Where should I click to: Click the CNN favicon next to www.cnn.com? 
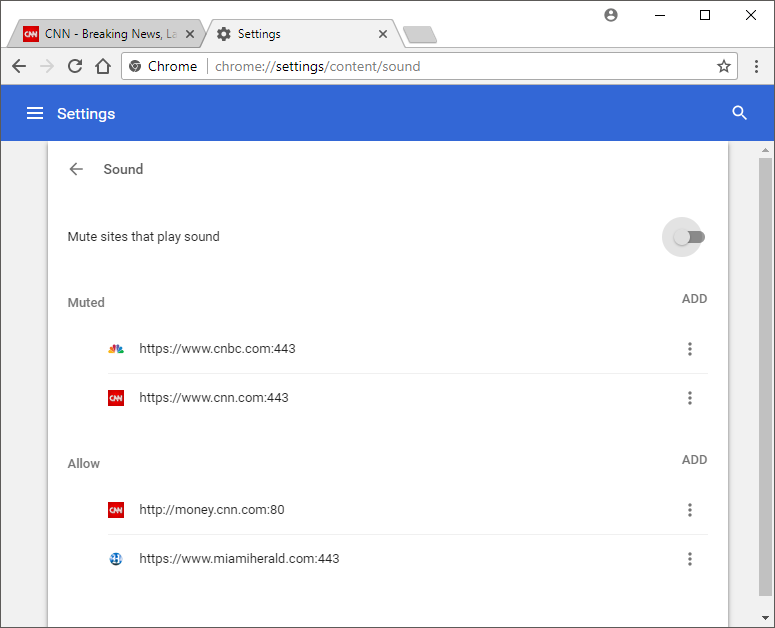[116, 398]
